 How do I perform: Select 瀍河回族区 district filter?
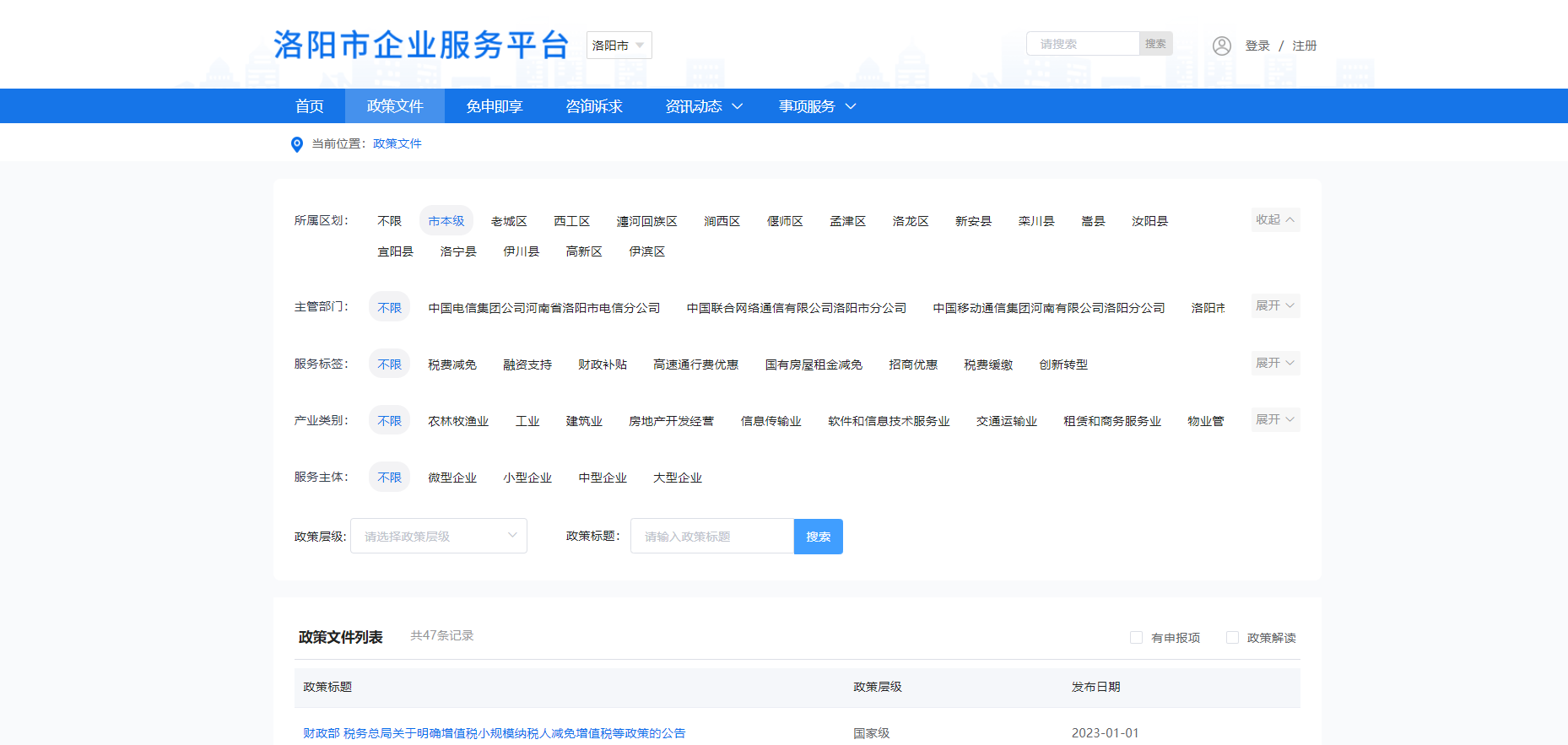[x=646, y=221]
